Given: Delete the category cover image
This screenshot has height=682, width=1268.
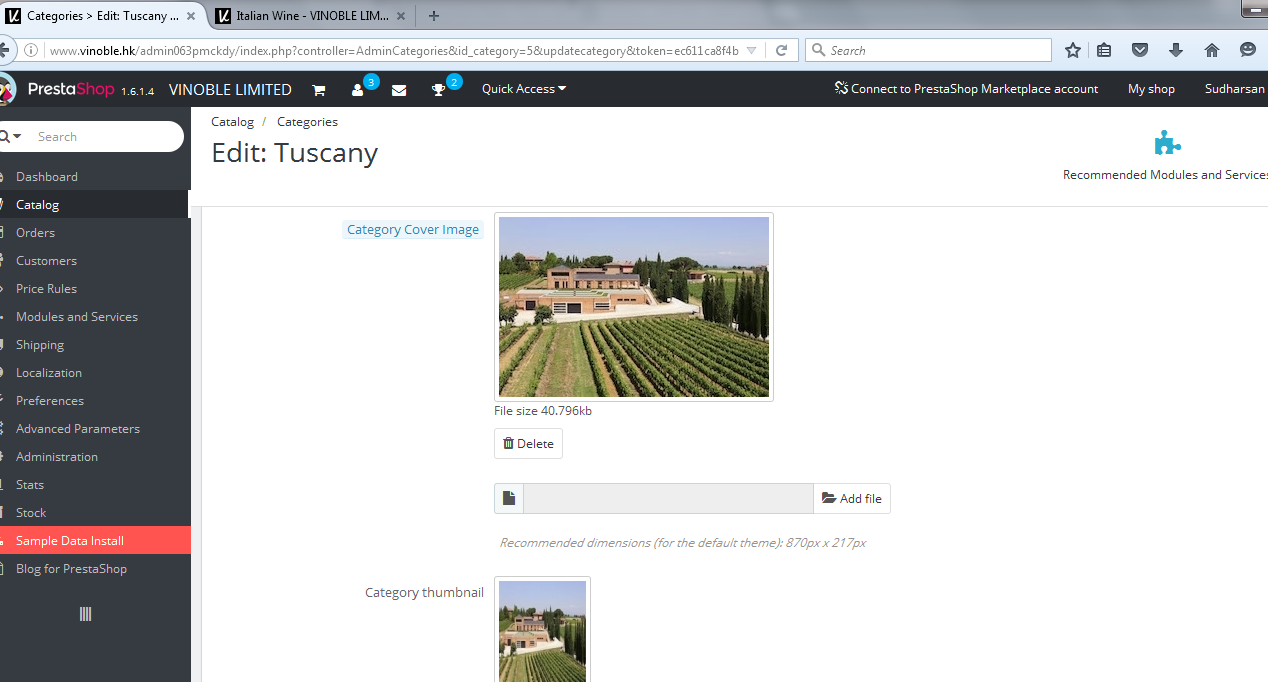Looking at the screenshot, I should 528,443.
